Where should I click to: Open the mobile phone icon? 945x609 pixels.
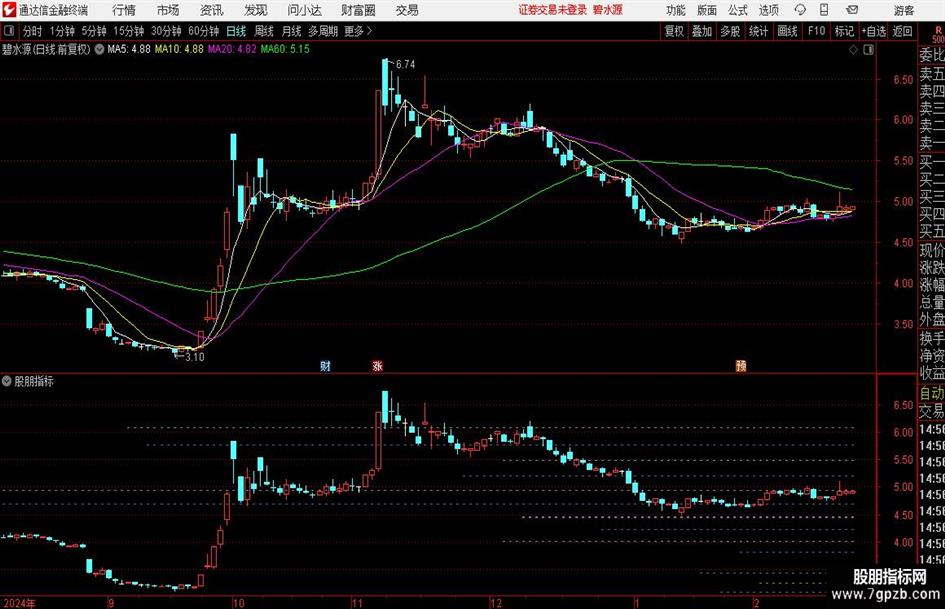(824, 10)
